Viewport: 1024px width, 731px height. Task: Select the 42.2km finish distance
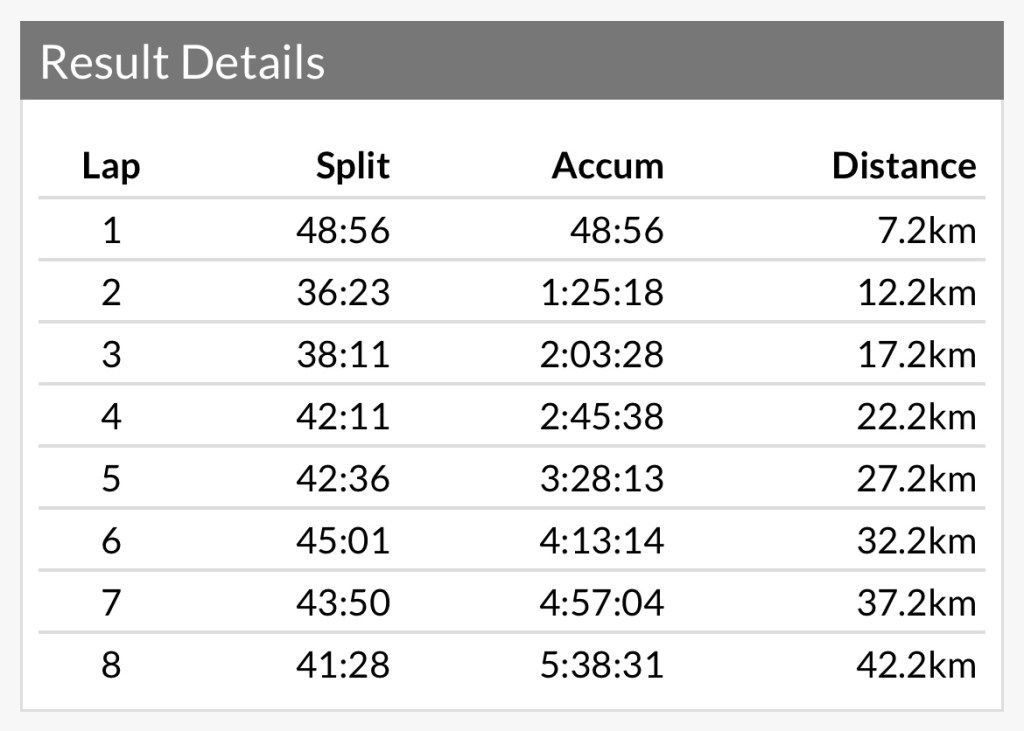pyautogui.click(x=916, y=665)
